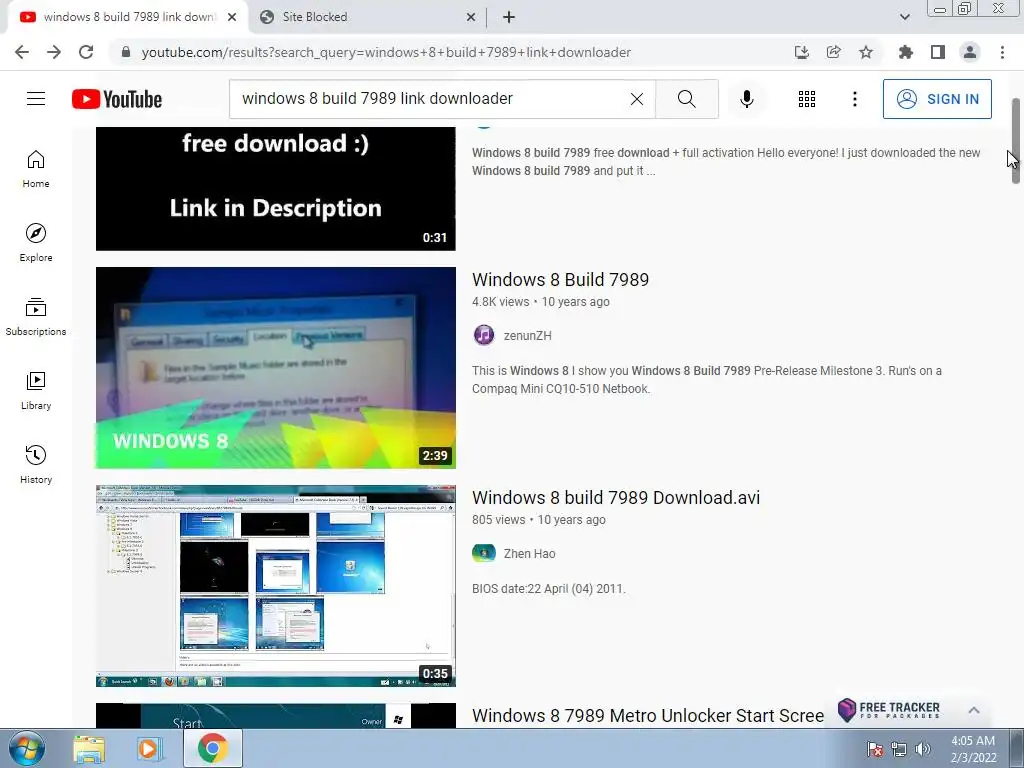The width and height of the screenshot is (1024, 768).
Task: Bookmark this page with the star
Action: tap(865, 52)
